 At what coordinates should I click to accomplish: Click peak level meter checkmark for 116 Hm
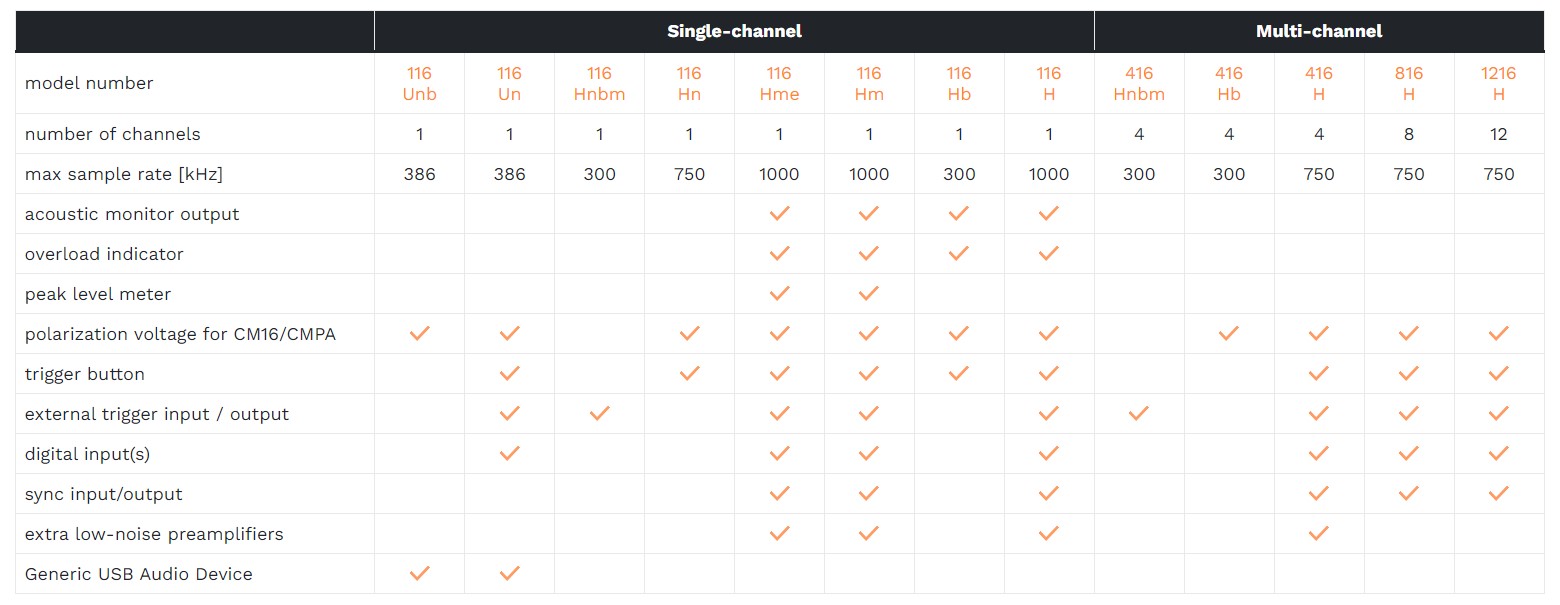[x=869, y=293]
